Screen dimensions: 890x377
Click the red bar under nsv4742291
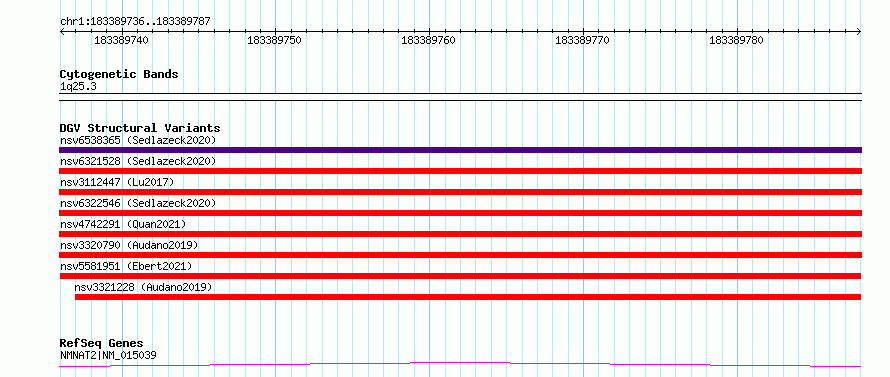(x=460, y=234)
